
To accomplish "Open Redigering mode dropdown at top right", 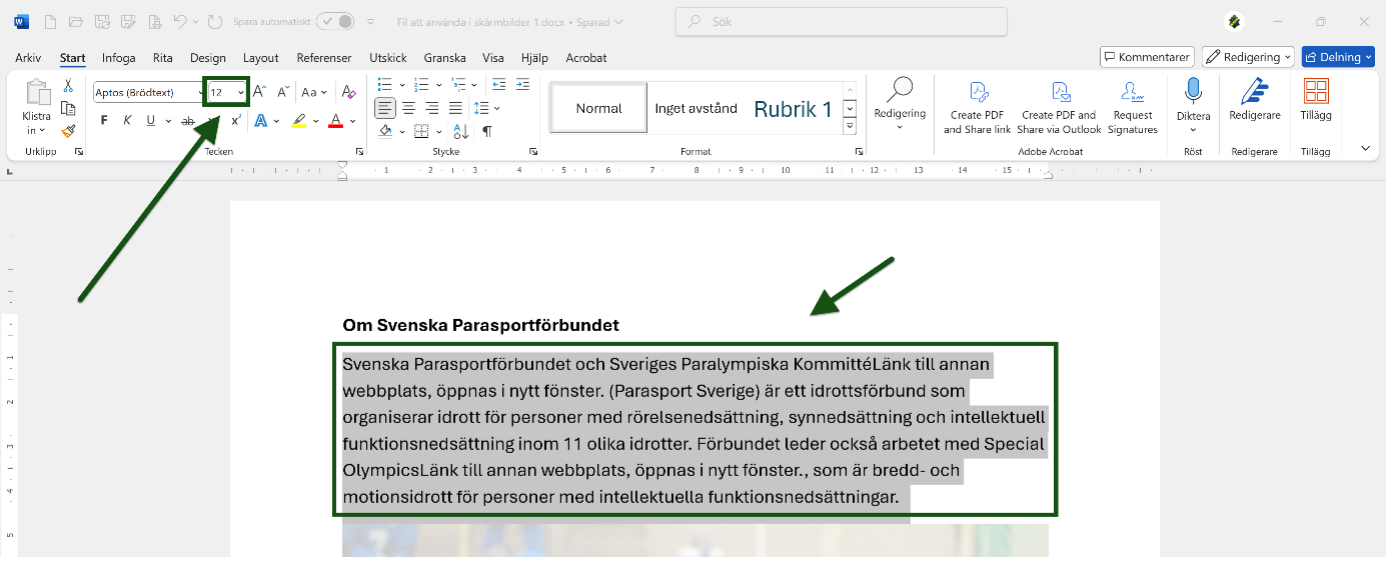I will (1248, 57).
